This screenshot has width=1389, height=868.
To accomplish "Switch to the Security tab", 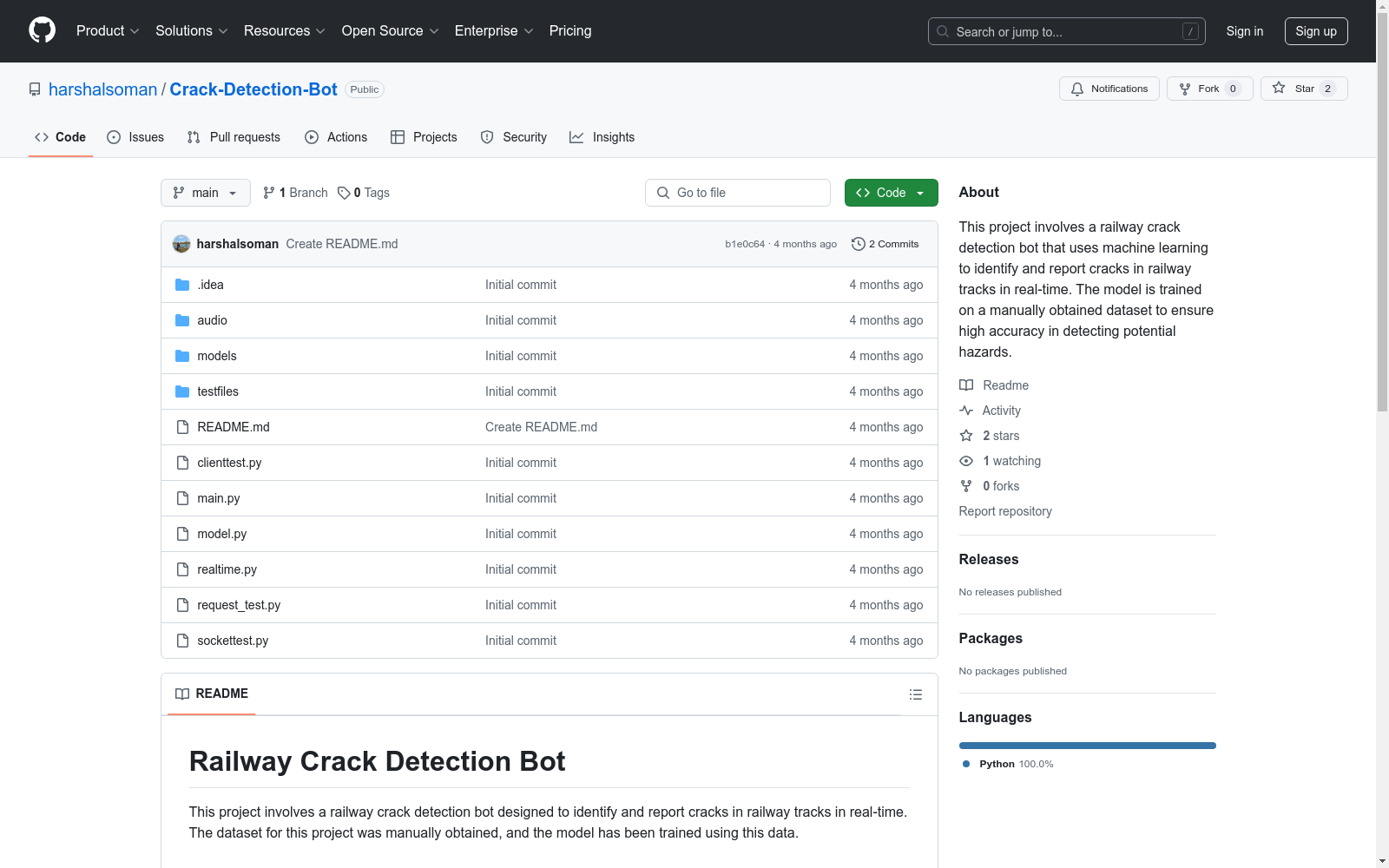I will click(514, 137).
